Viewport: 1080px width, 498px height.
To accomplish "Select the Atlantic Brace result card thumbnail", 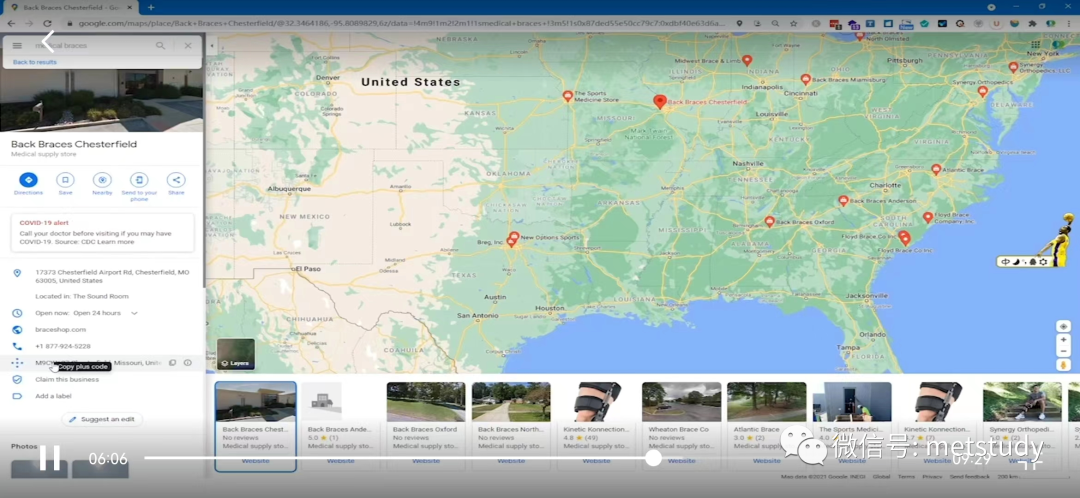I will click(x=767, y=402).
